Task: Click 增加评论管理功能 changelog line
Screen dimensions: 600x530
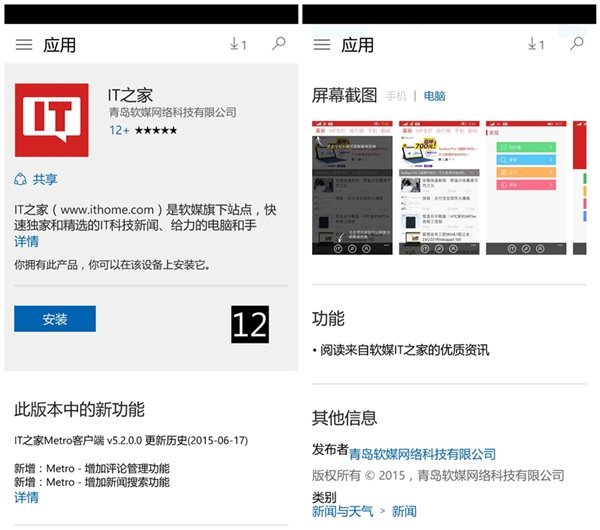Action: point(92,468)
